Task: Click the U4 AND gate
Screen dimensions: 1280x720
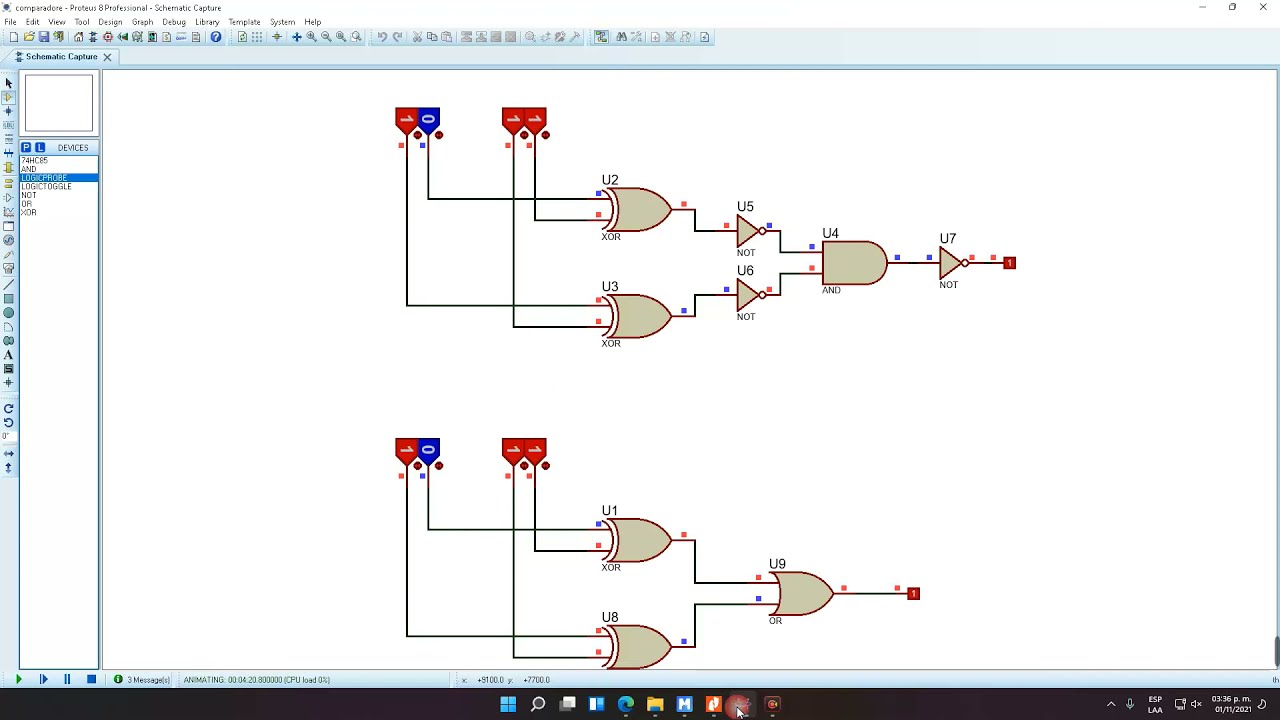Action: click(x=854, y=264)
